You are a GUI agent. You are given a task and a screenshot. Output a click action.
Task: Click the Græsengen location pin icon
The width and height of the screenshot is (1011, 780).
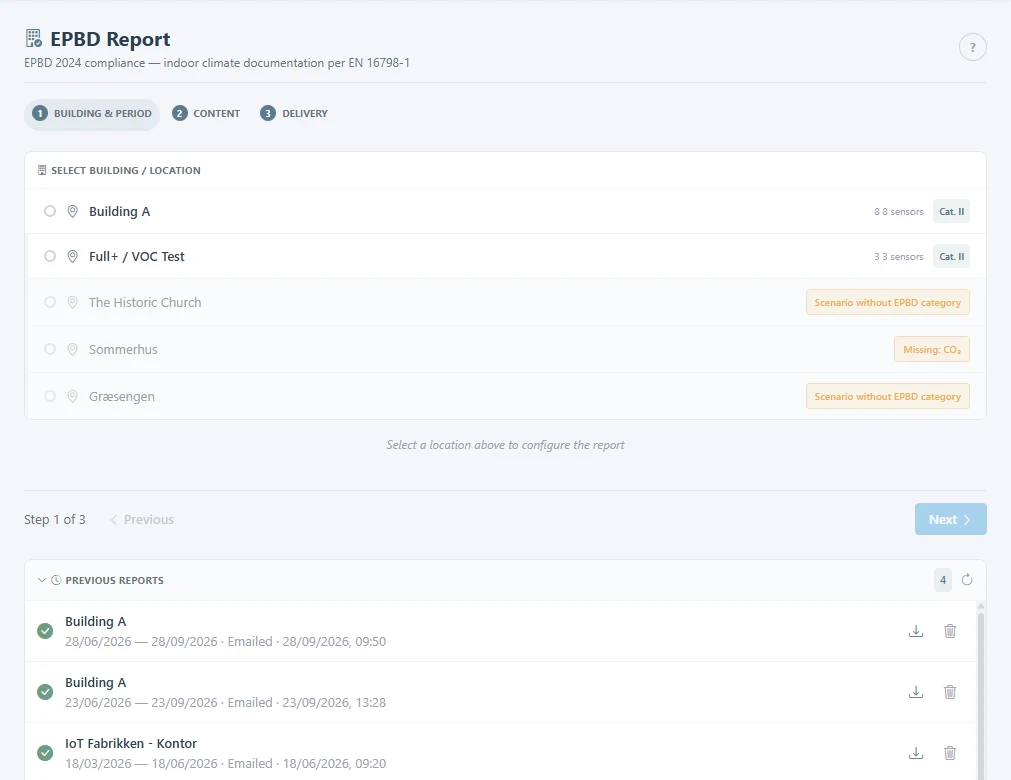pyautogui.click(x=72, y=396)
